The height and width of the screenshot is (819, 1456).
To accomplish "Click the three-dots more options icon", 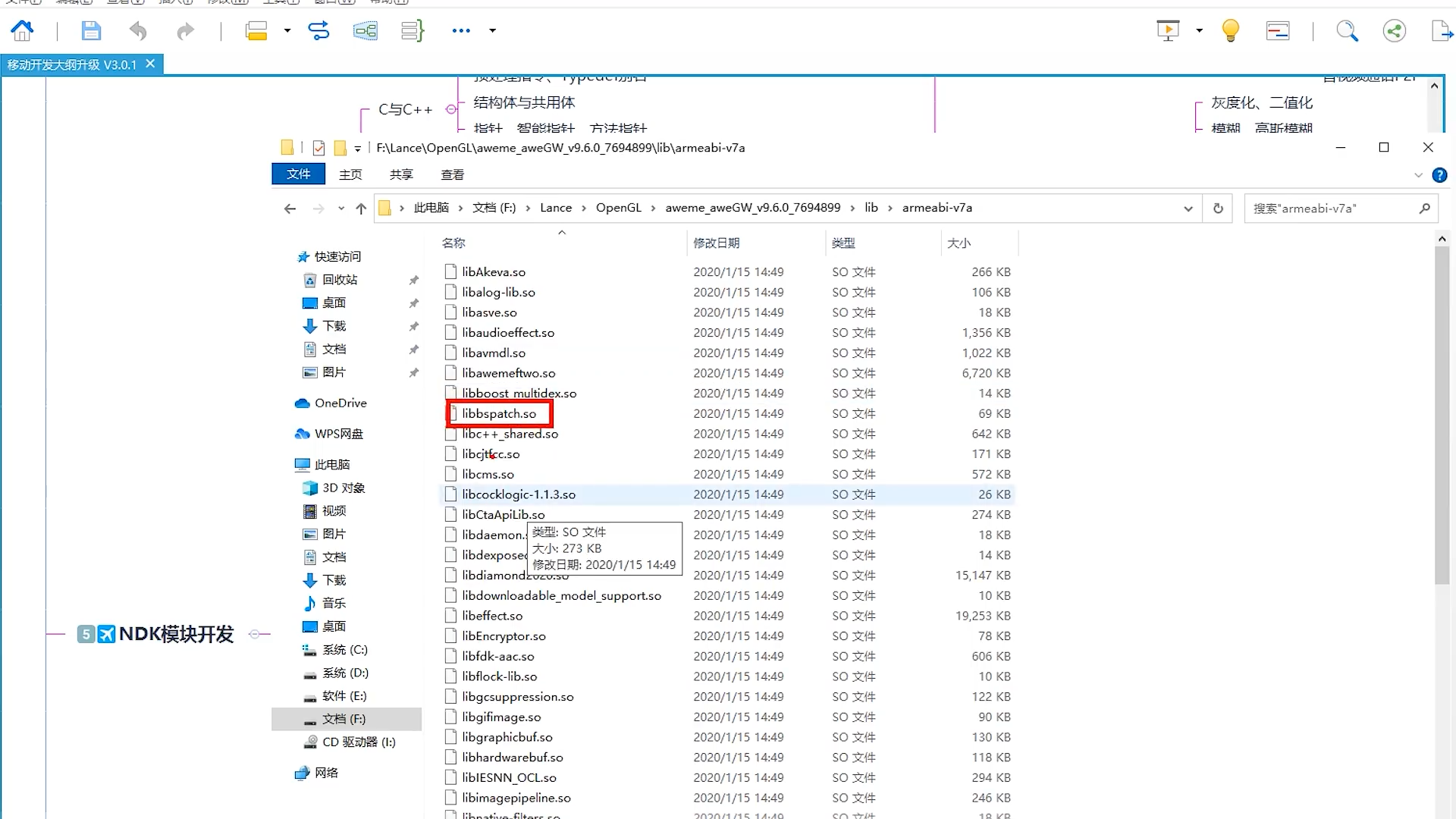I will (x=461, y=30).
